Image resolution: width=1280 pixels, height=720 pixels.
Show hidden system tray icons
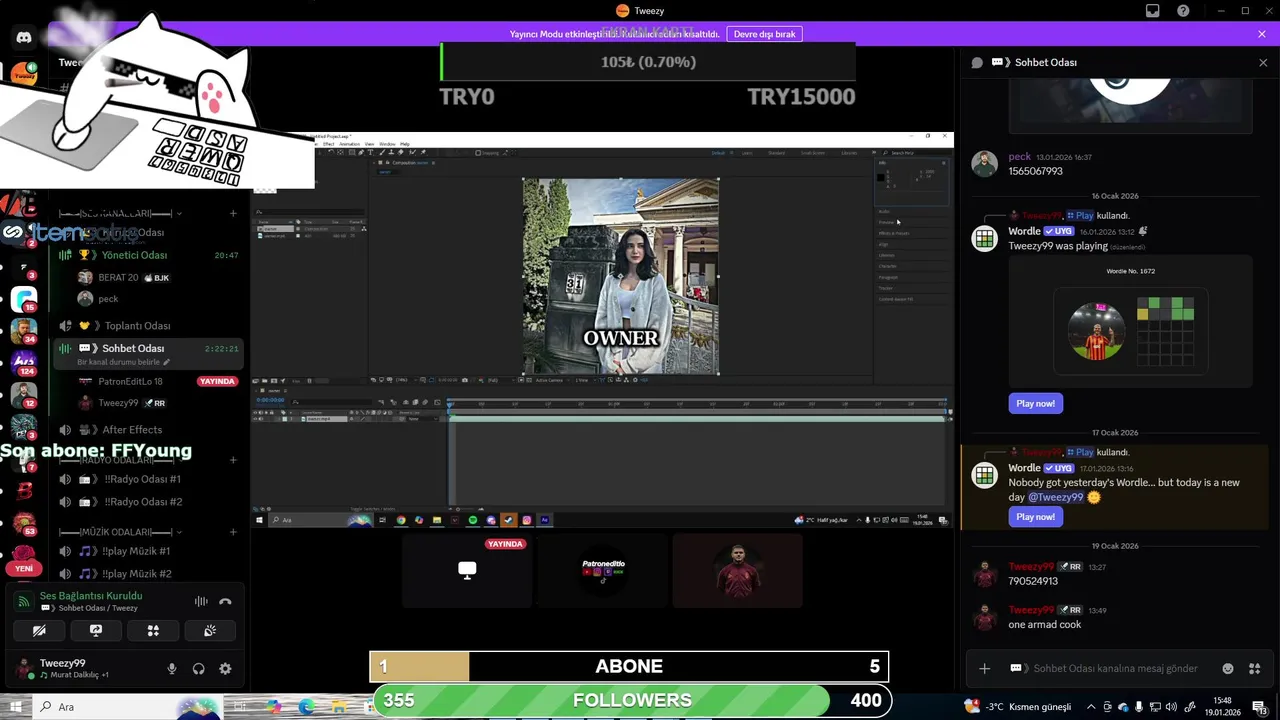point(1091,706)
